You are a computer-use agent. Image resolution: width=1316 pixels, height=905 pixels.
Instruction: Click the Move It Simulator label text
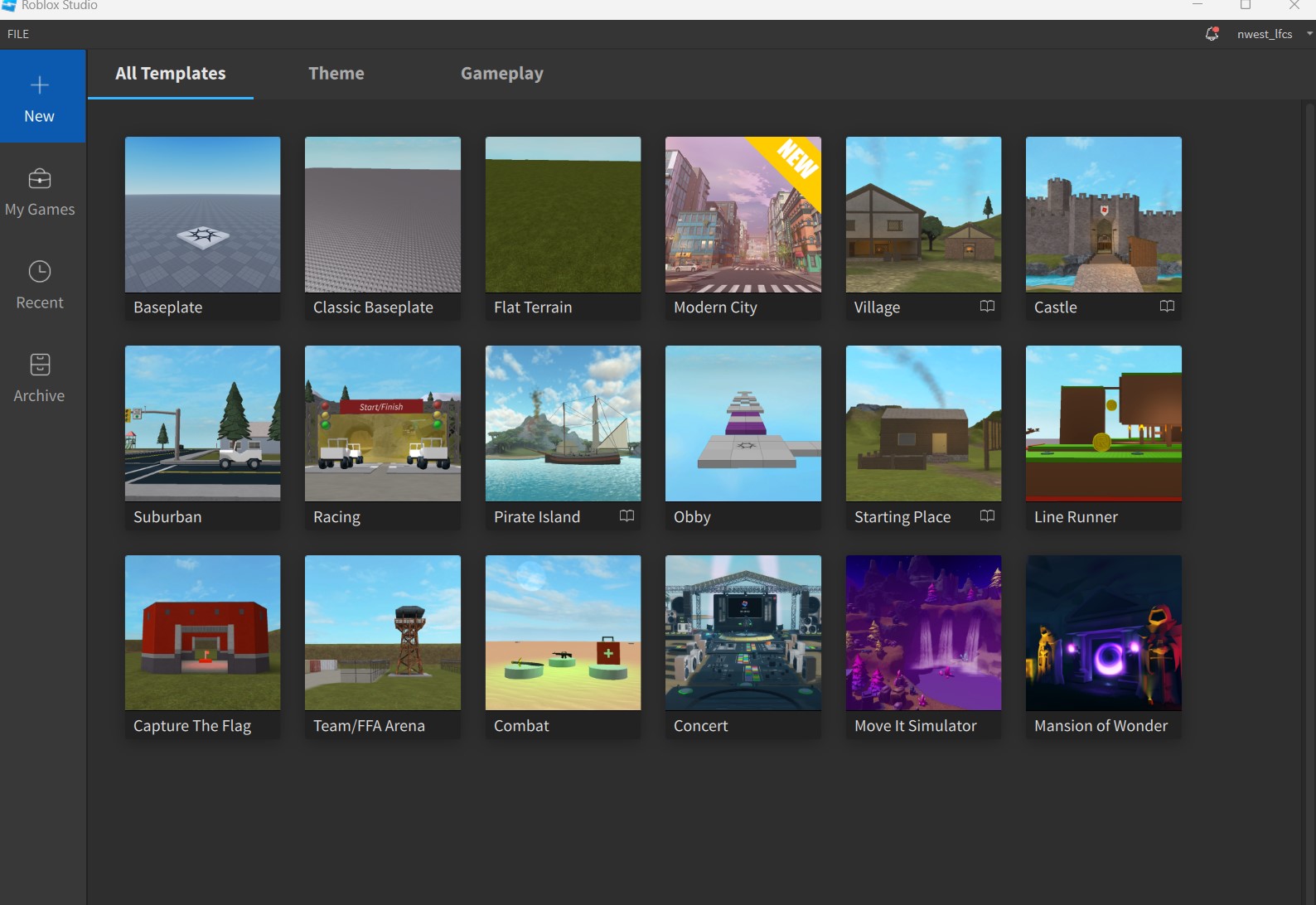(916, 726)
